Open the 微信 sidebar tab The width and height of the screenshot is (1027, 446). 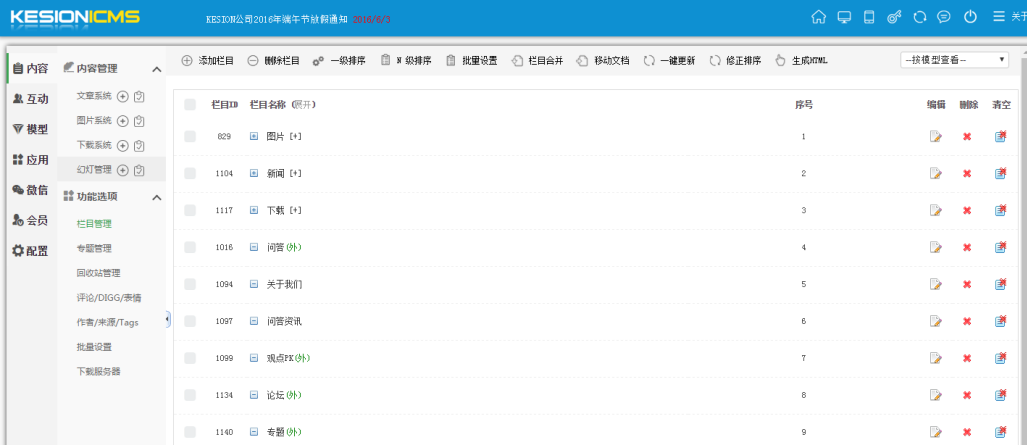click(30, 190)
